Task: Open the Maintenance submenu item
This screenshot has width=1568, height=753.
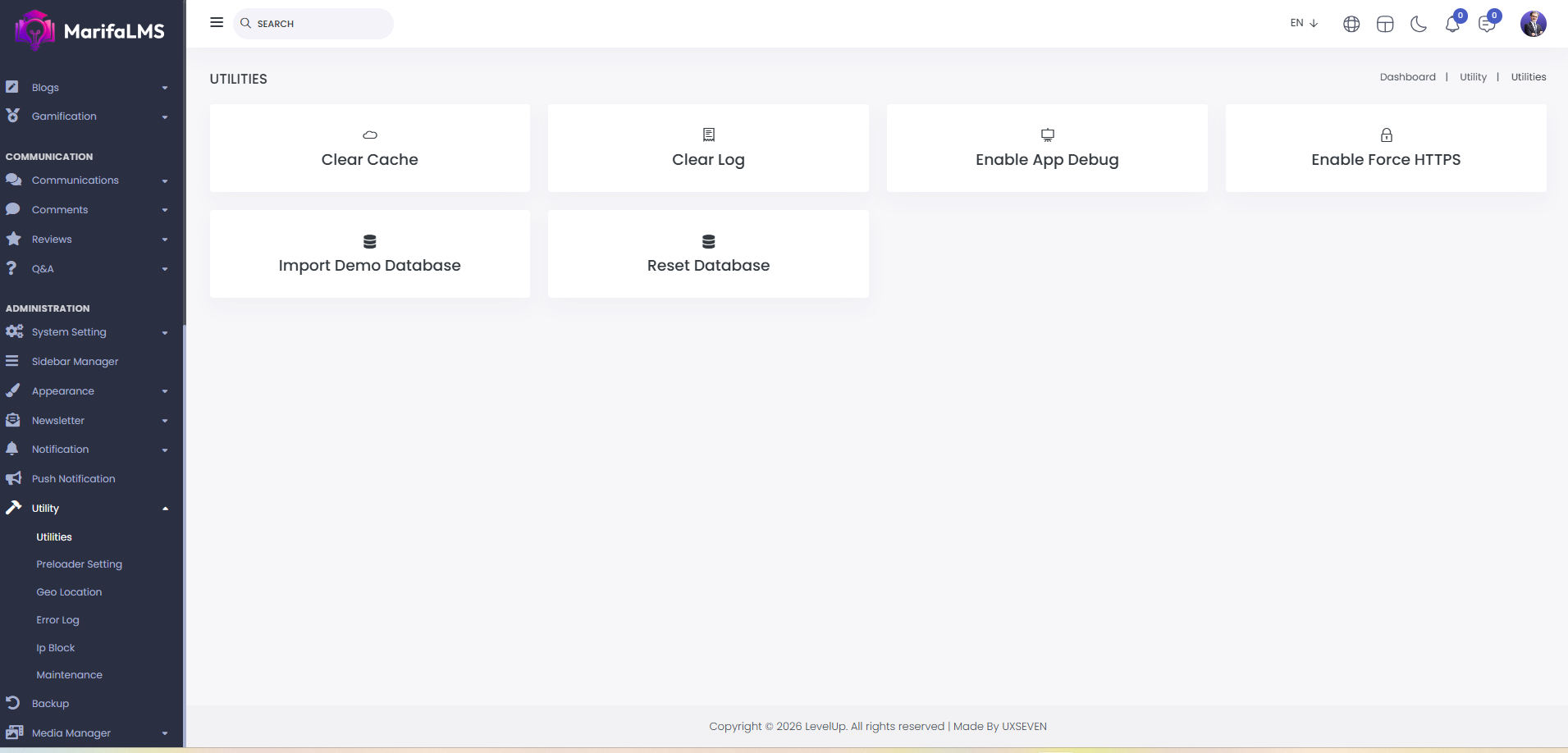Action: [69, 675]
